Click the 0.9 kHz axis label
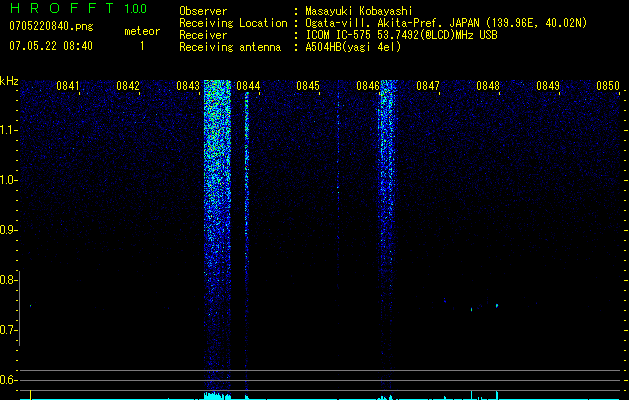The height and width of the screenshot is (400, 629). click(x=8, y=230)
